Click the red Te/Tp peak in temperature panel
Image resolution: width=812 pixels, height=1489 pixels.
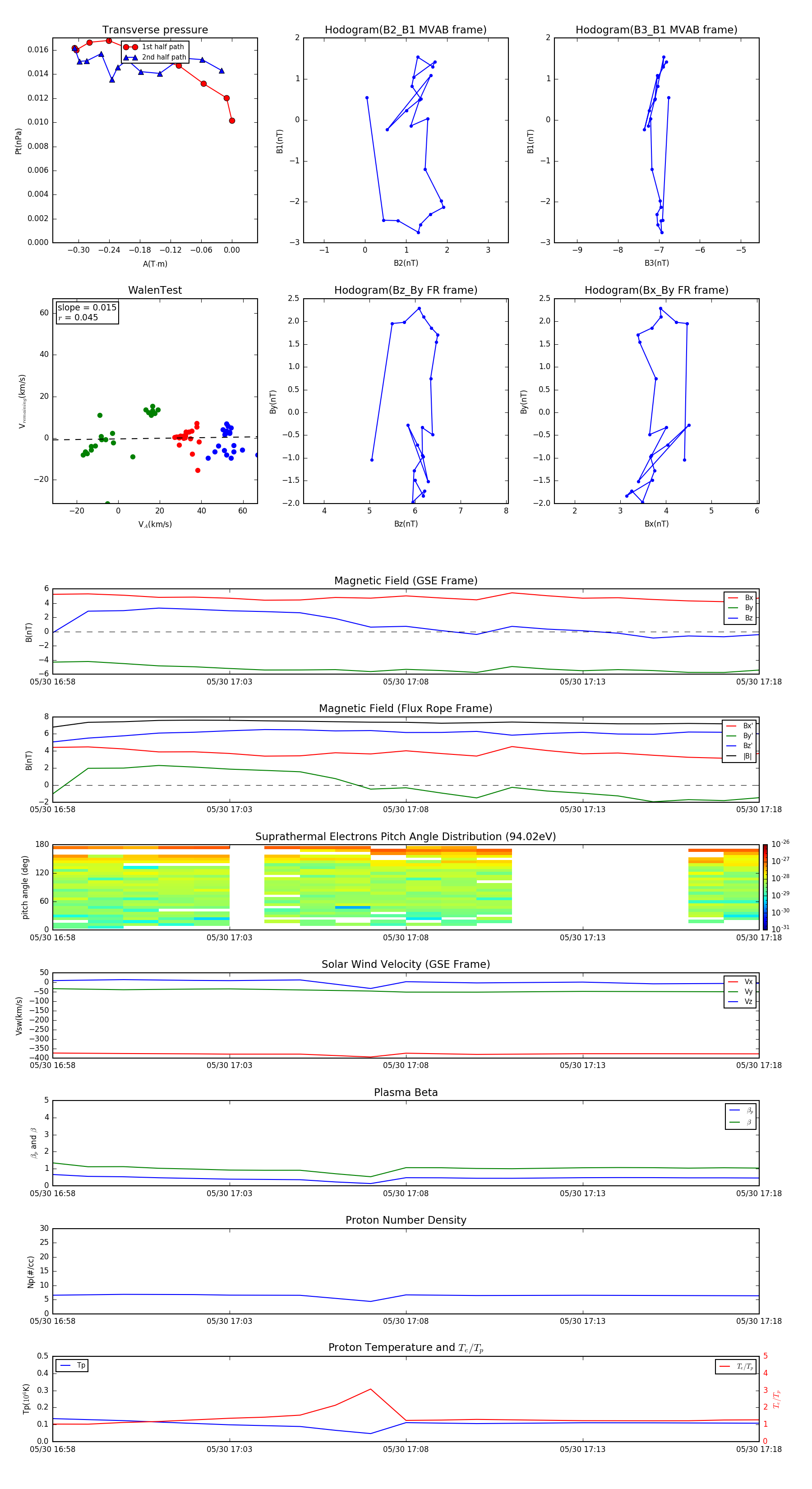click(370, 1389)
